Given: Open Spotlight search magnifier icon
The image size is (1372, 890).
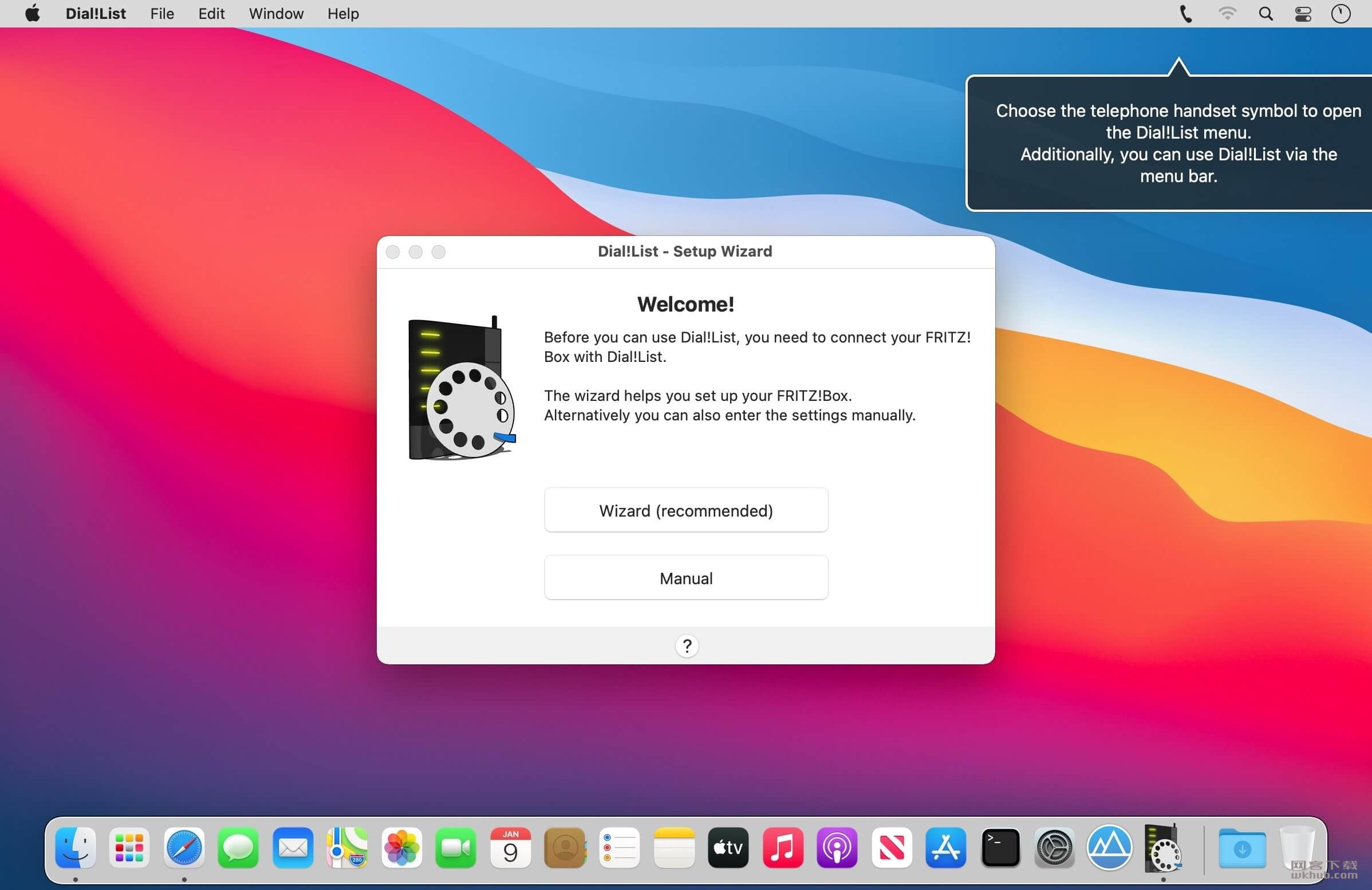Looking at the screenshot, I should point(1266,13).
